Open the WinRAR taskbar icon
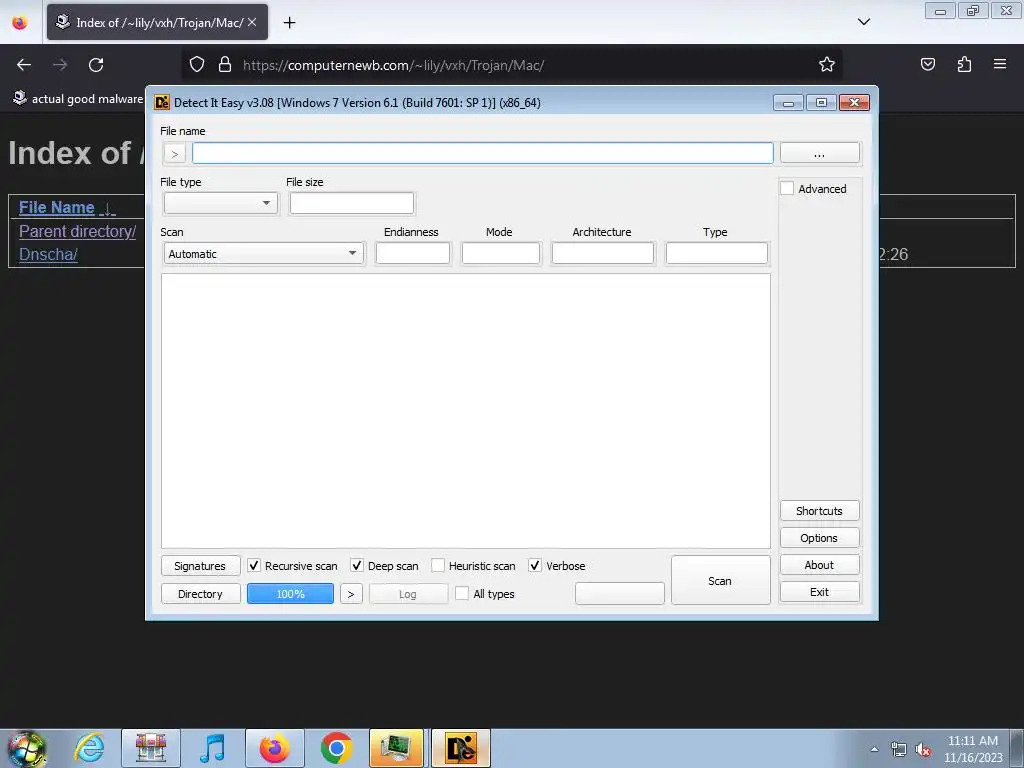The width and height of the screenshot is (1024, 768). [x=151, y=748]
